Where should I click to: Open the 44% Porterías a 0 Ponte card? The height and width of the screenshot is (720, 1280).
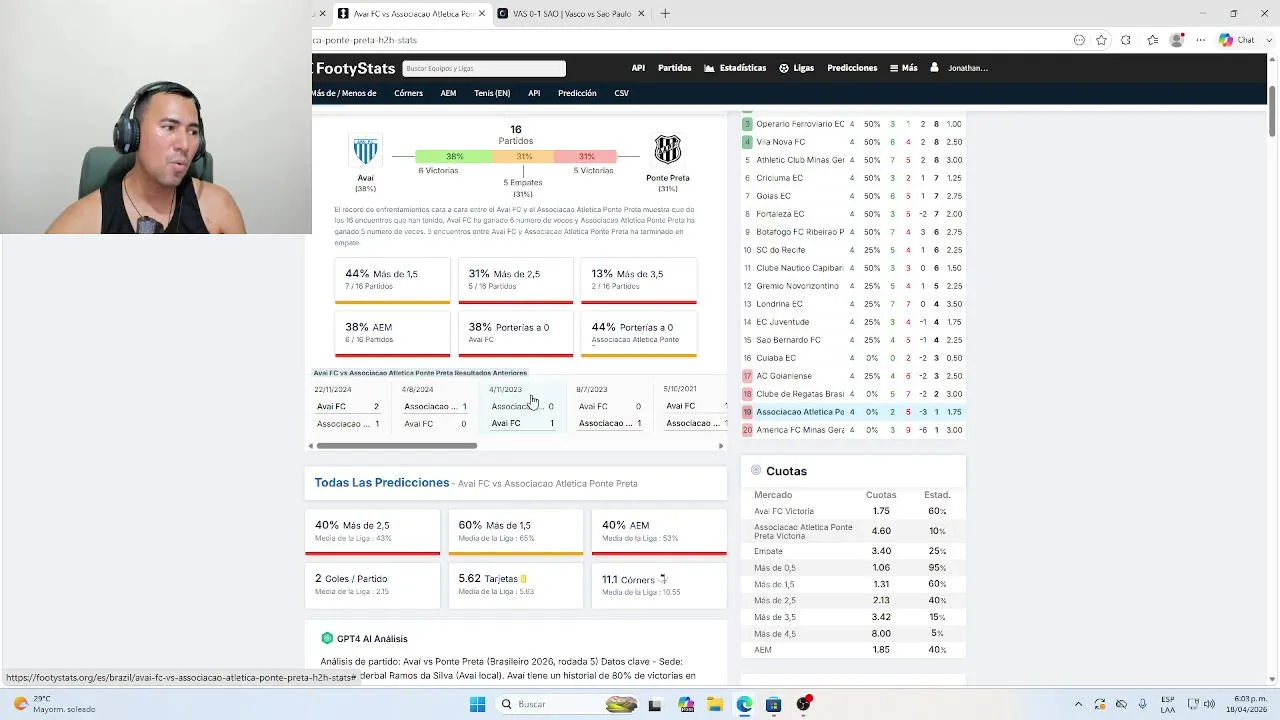point(638,334)
